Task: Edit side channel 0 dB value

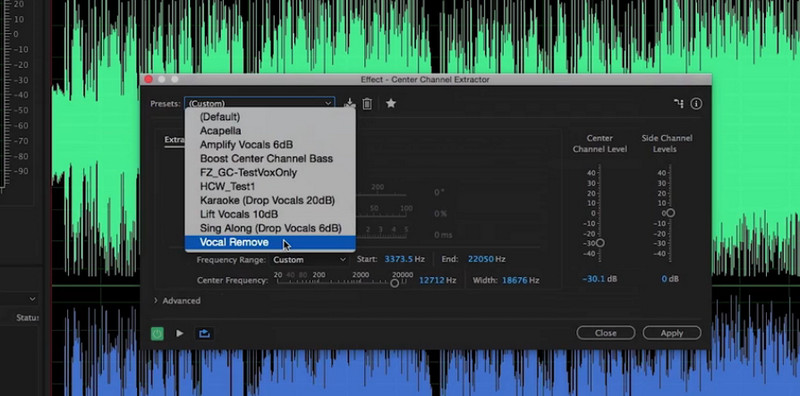Action: [664, 279]
